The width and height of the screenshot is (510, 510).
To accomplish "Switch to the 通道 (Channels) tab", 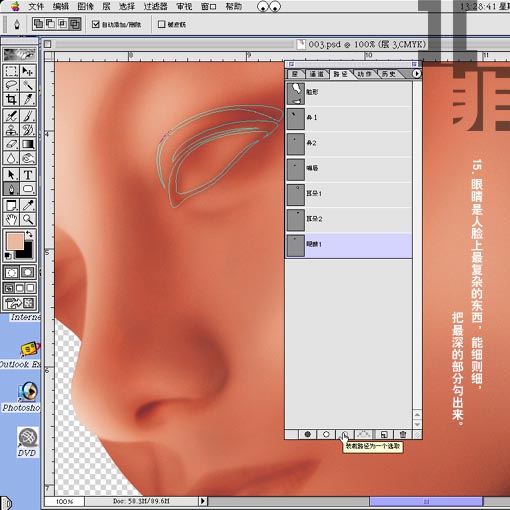I will (316, 74).
